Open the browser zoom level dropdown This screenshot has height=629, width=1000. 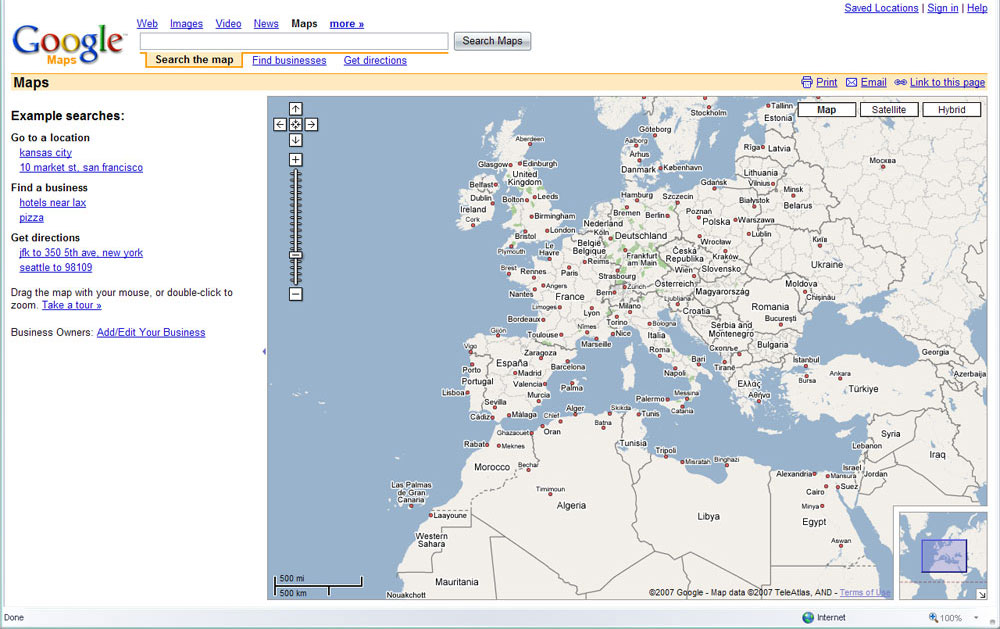point(976,618)
